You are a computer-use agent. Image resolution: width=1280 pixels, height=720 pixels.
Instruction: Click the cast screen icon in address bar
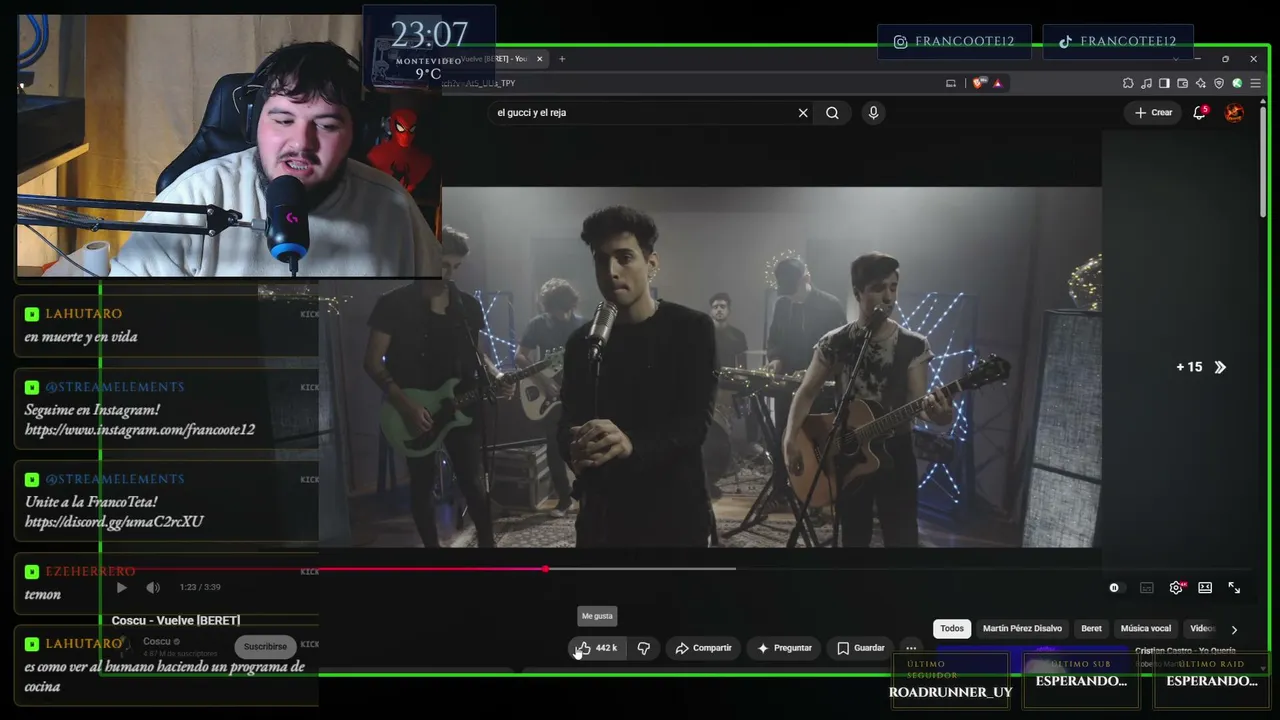pyautogui.click(x=950, y=83)
